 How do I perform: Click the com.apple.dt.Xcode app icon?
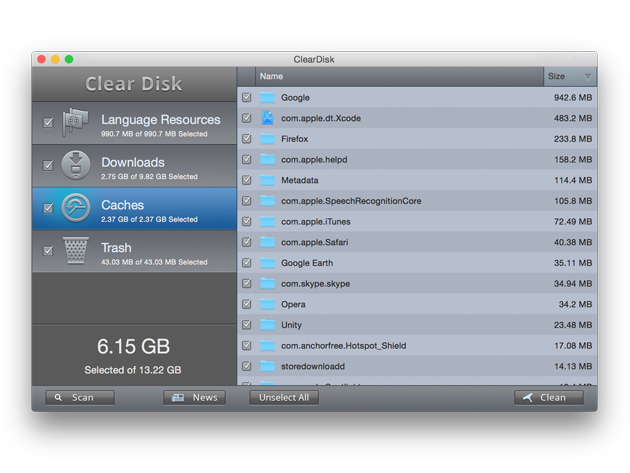point(267,118)
